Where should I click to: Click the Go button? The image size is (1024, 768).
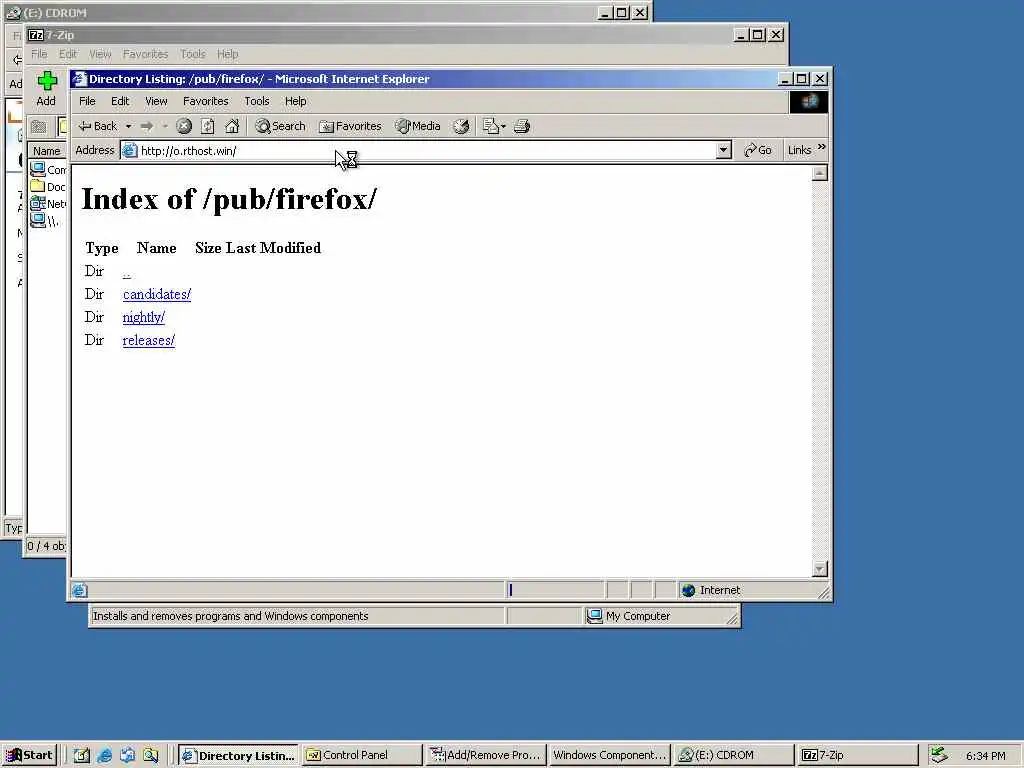point(758,150)
